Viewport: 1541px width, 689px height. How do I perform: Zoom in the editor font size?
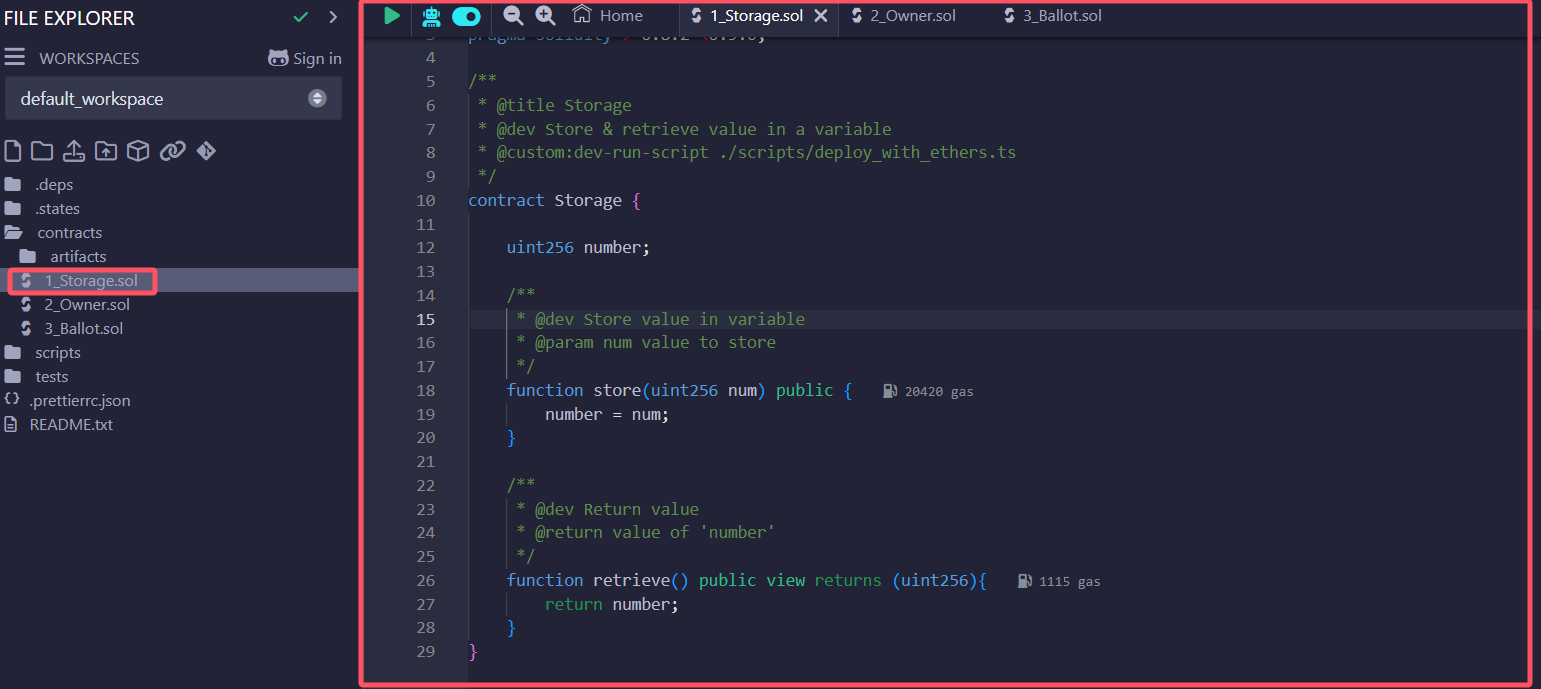coord(545,15)
